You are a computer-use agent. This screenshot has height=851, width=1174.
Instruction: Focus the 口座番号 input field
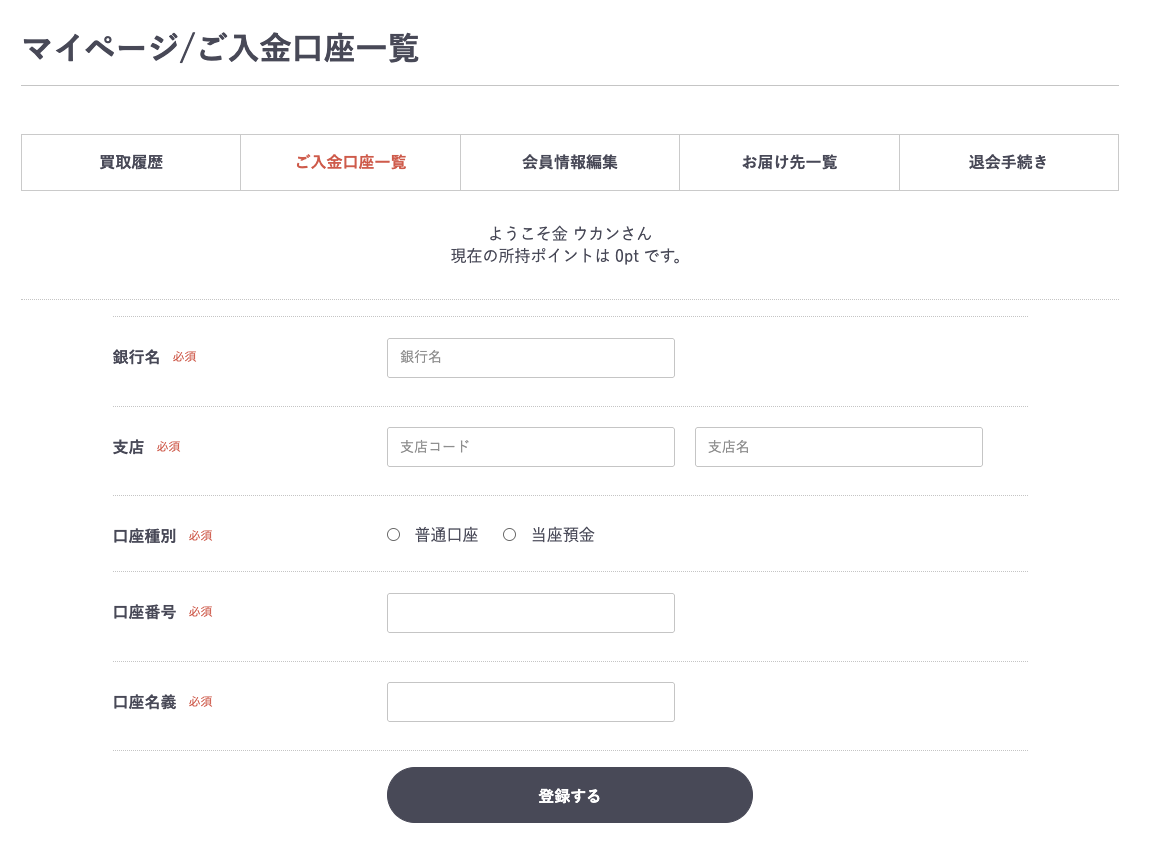click(x=531, y=613)
